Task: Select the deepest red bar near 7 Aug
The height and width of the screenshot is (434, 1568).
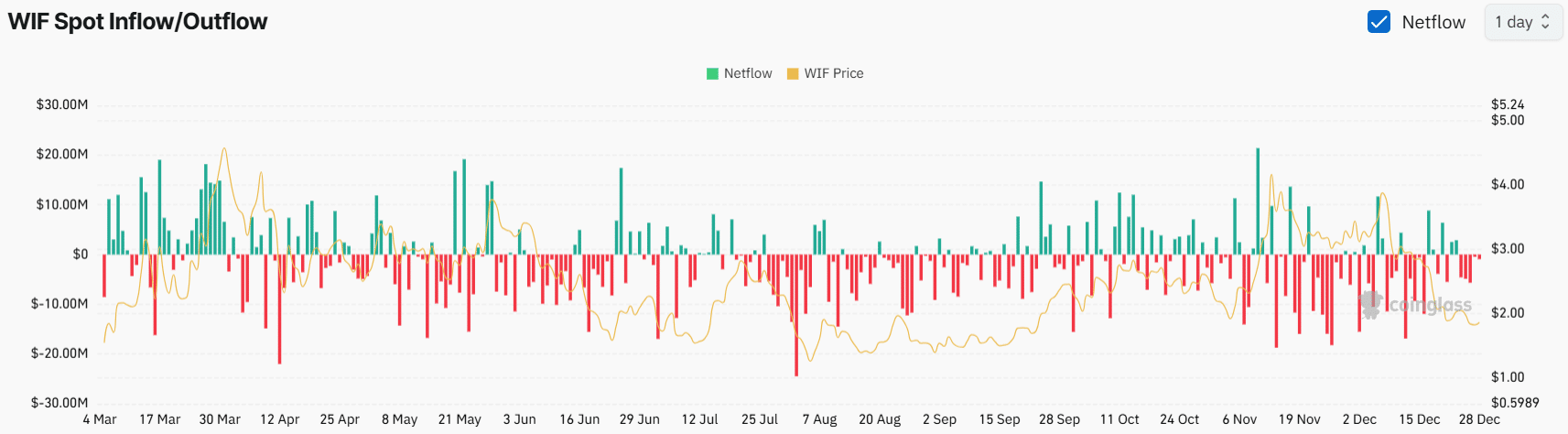Action: pos(796,316)
